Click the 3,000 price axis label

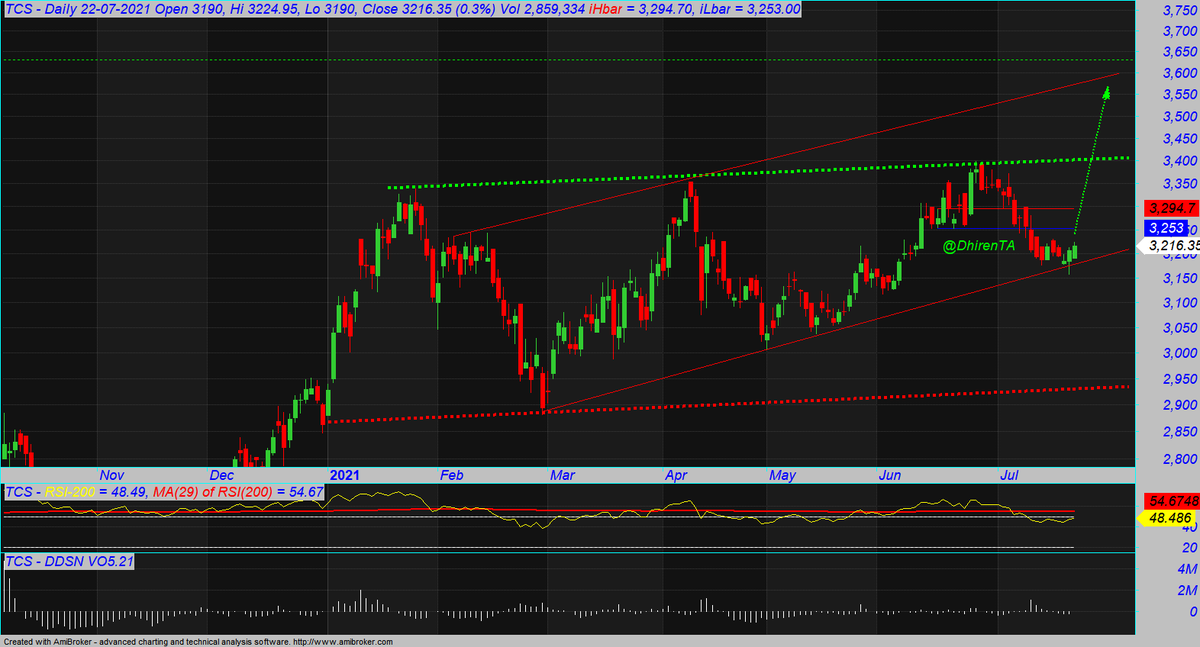[x=1179, y=354]
